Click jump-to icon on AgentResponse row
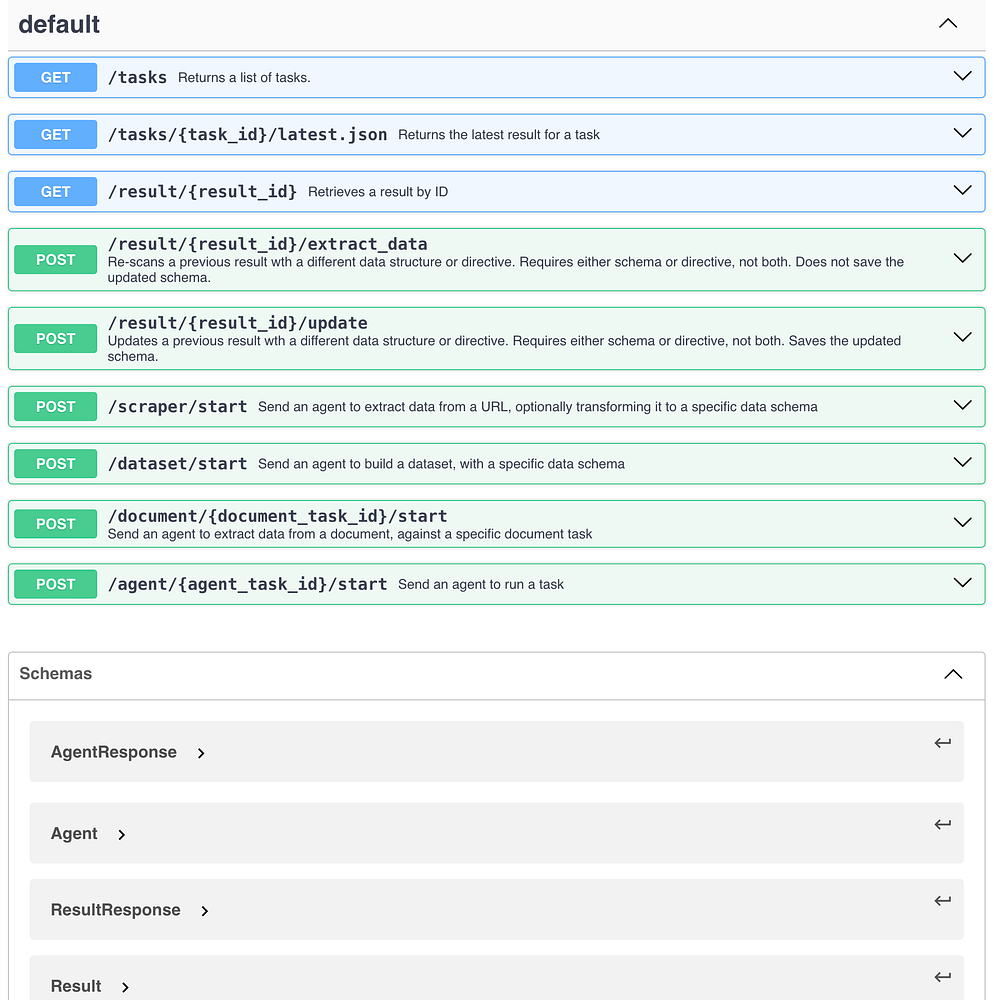 tap(942, 743)
